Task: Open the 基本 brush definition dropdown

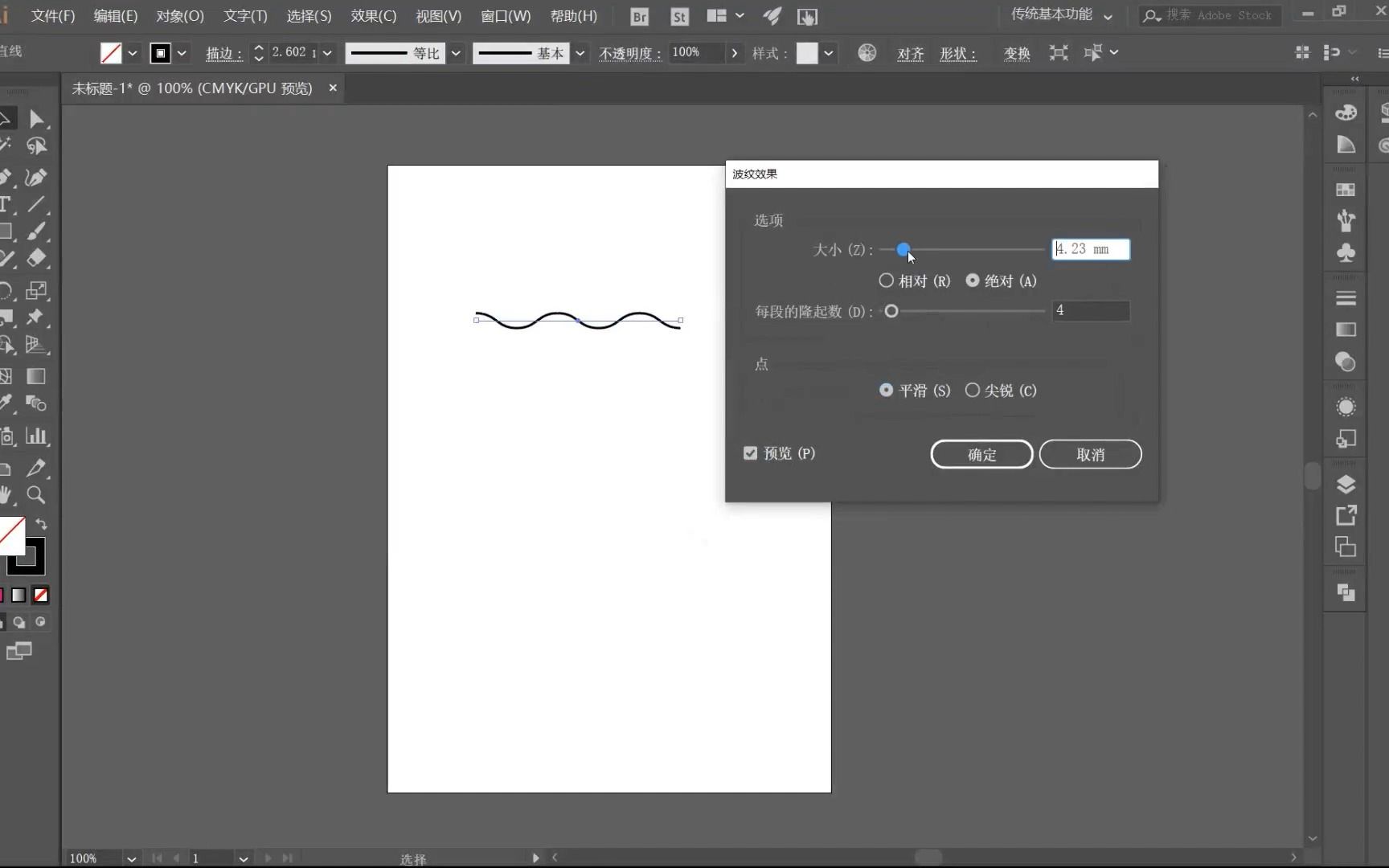Action: coord(580,53)
